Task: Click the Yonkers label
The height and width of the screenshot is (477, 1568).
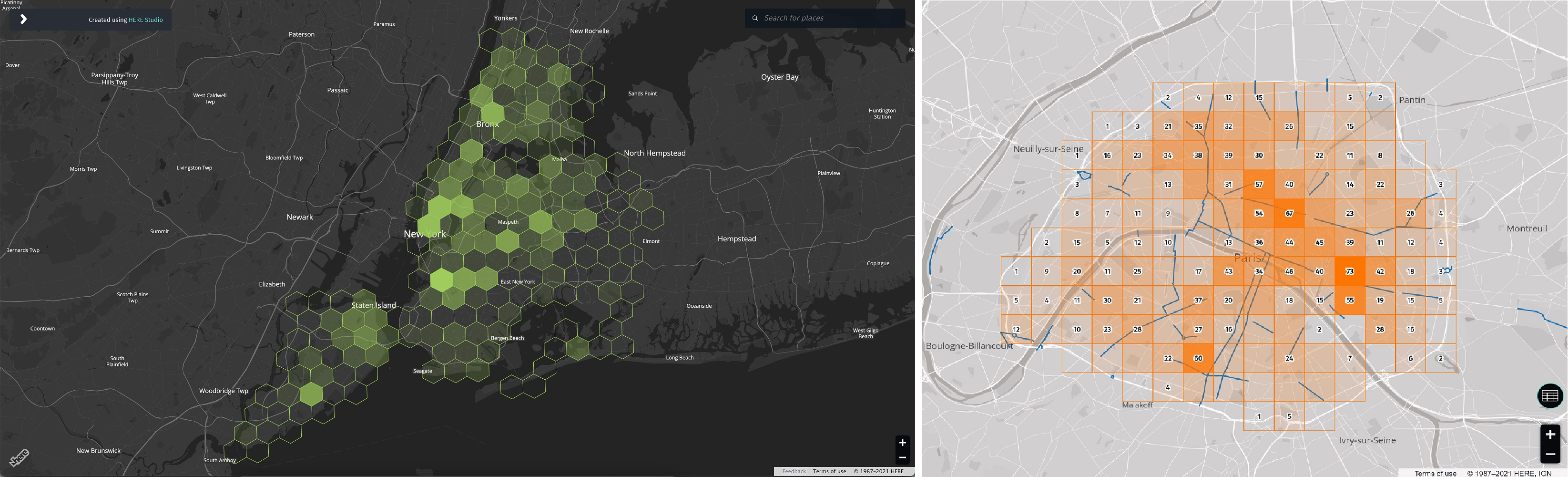Action: coord(505,18)
